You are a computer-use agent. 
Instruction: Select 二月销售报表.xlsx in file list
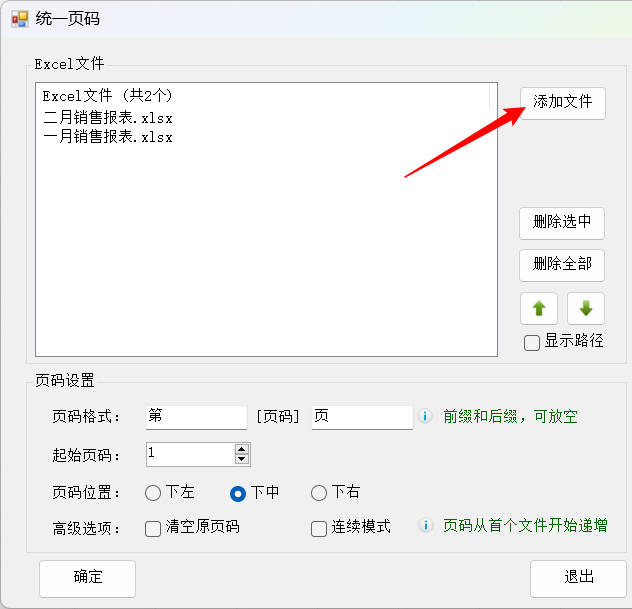coord(108,117)
